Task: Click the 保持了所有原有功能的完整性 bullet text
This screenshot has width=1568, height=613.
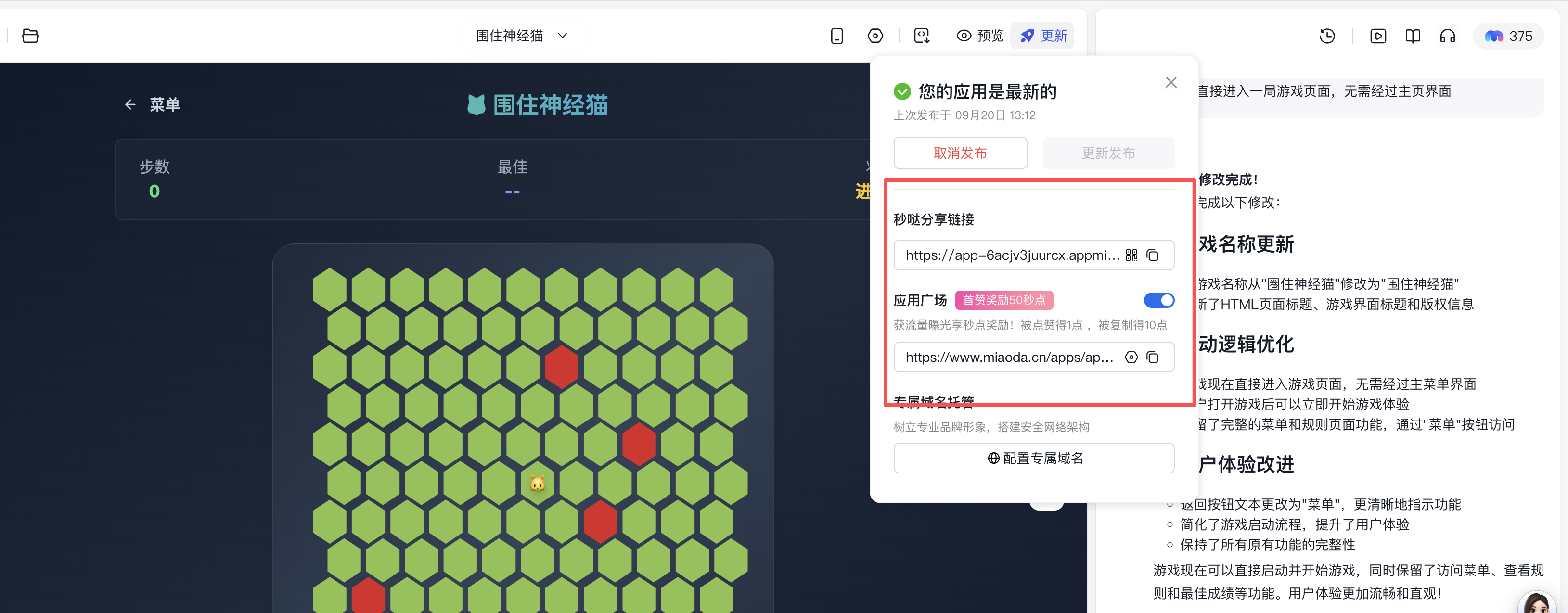Action: (1267, 545)
